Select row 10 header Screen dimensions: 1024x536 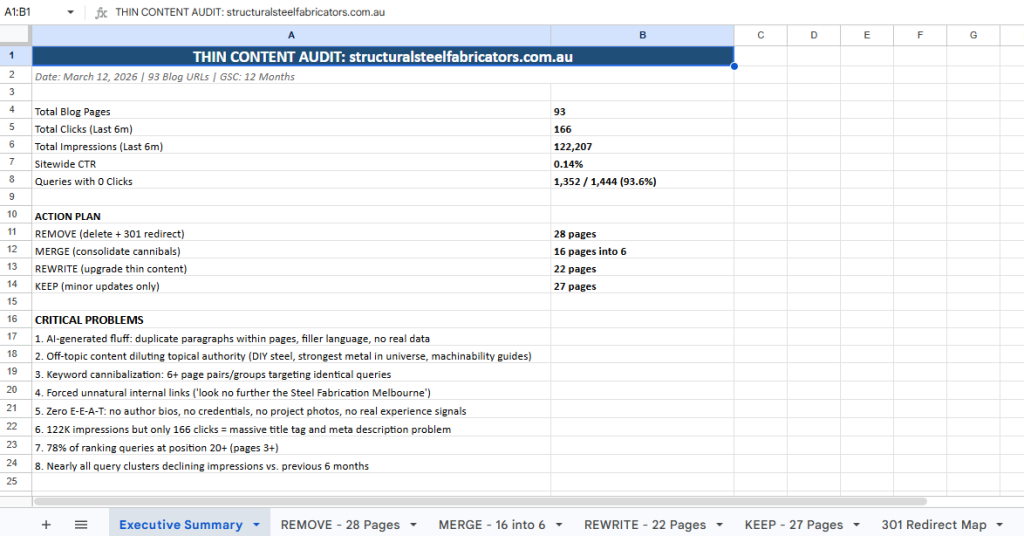click(16, 214)
